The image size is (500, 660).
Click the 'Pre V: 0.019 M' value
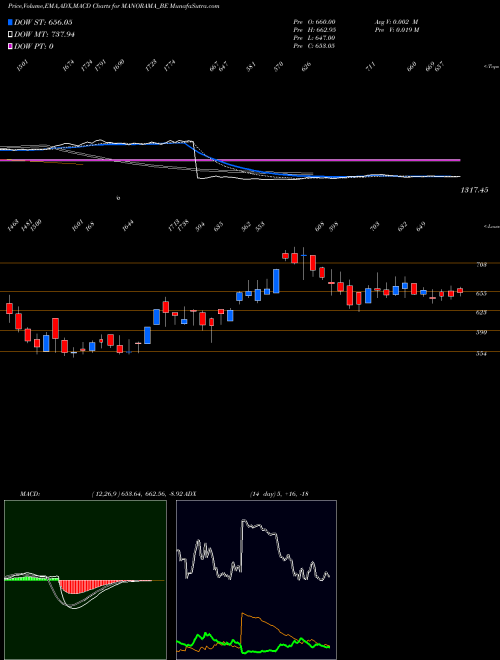396,30
